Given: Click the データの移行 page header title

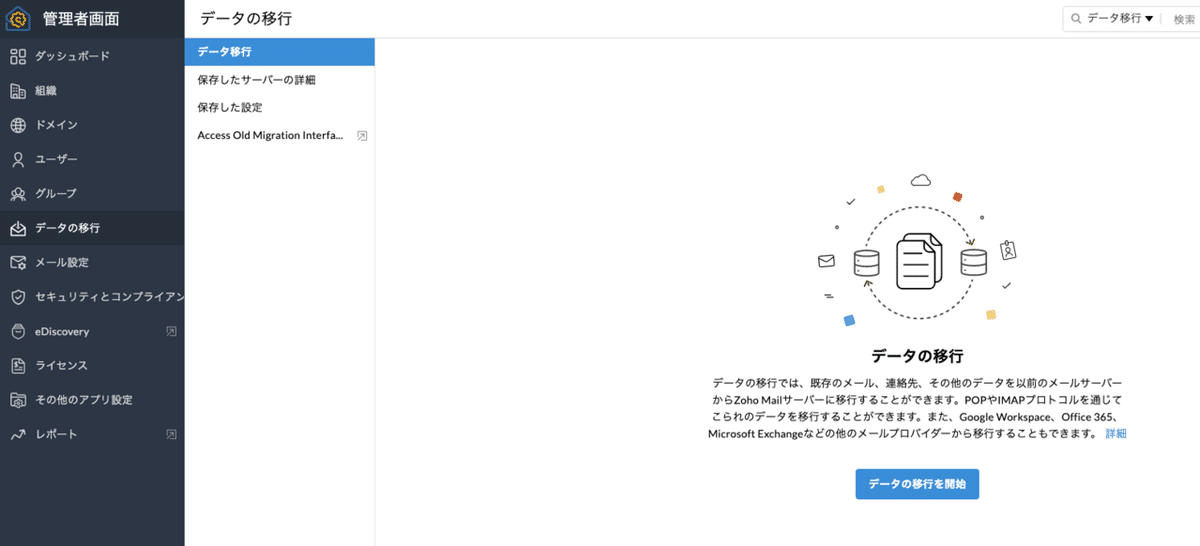Looking at the screenshot, I should [246, 18].
